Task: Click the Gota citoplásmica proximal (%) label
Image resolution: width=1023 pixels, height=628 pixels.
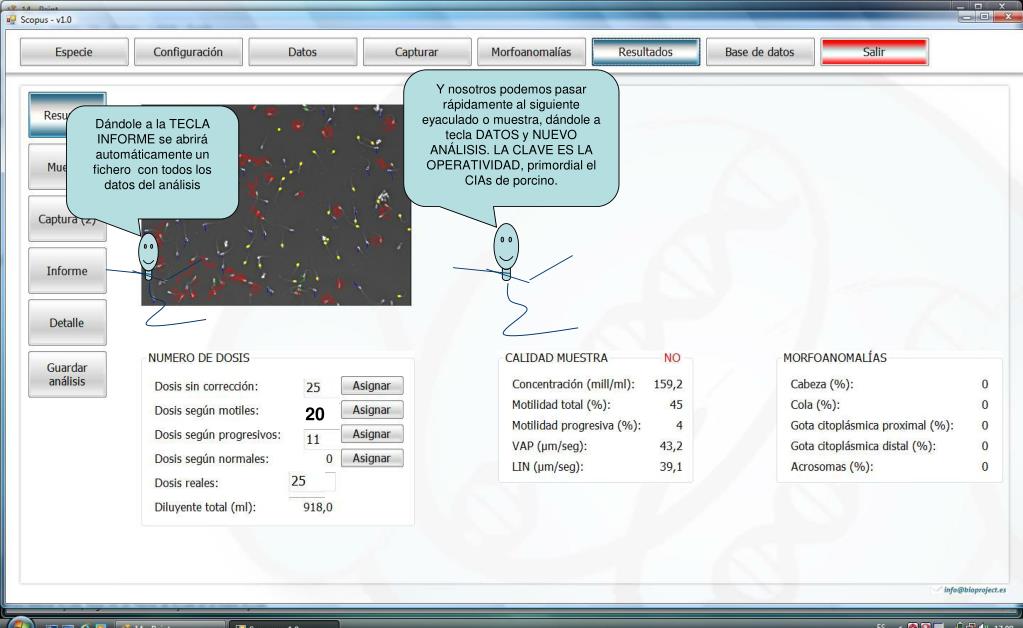Action: pos(872,426)
